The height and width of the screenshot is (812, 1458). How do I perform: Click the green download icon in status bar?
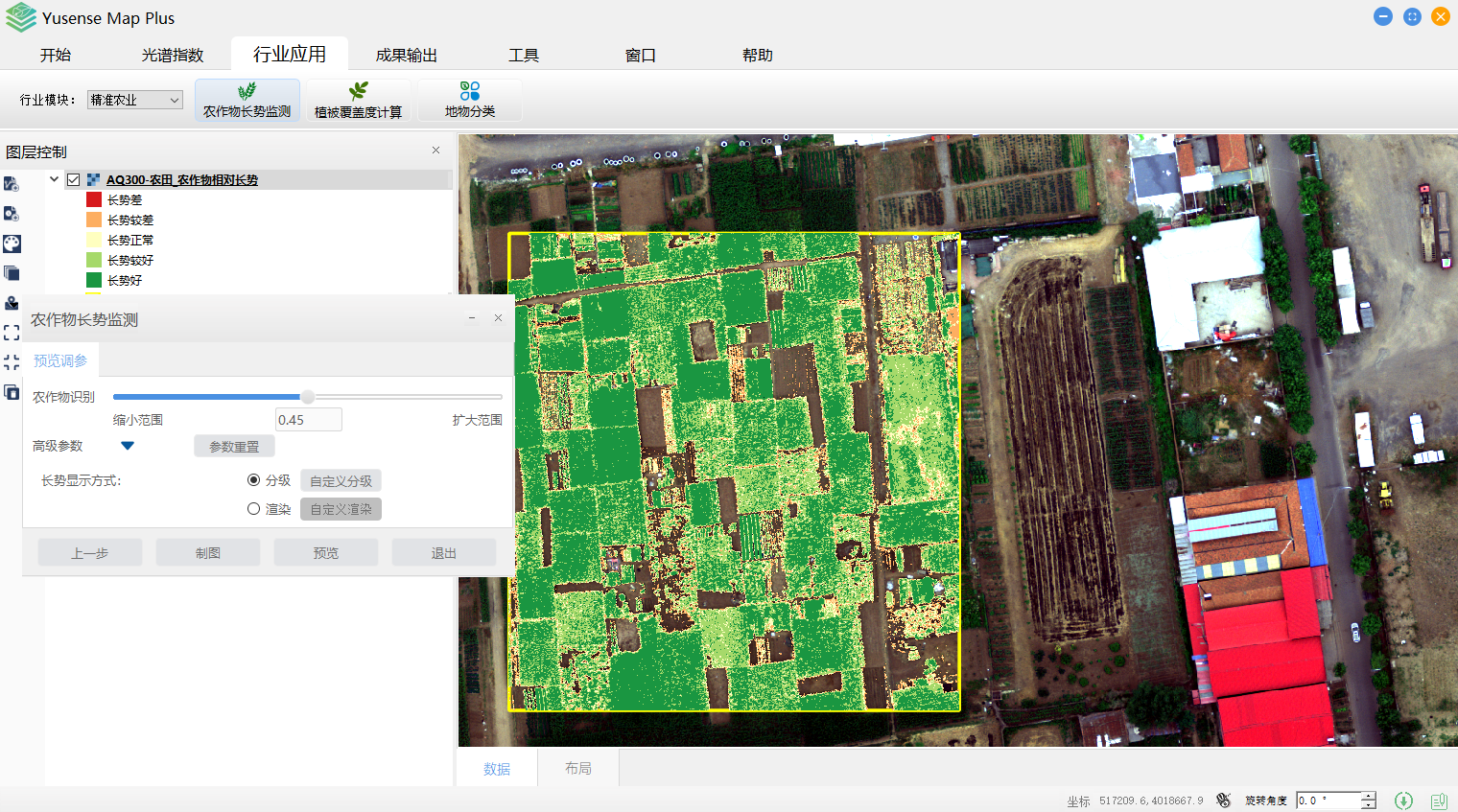coord(1403,800)
